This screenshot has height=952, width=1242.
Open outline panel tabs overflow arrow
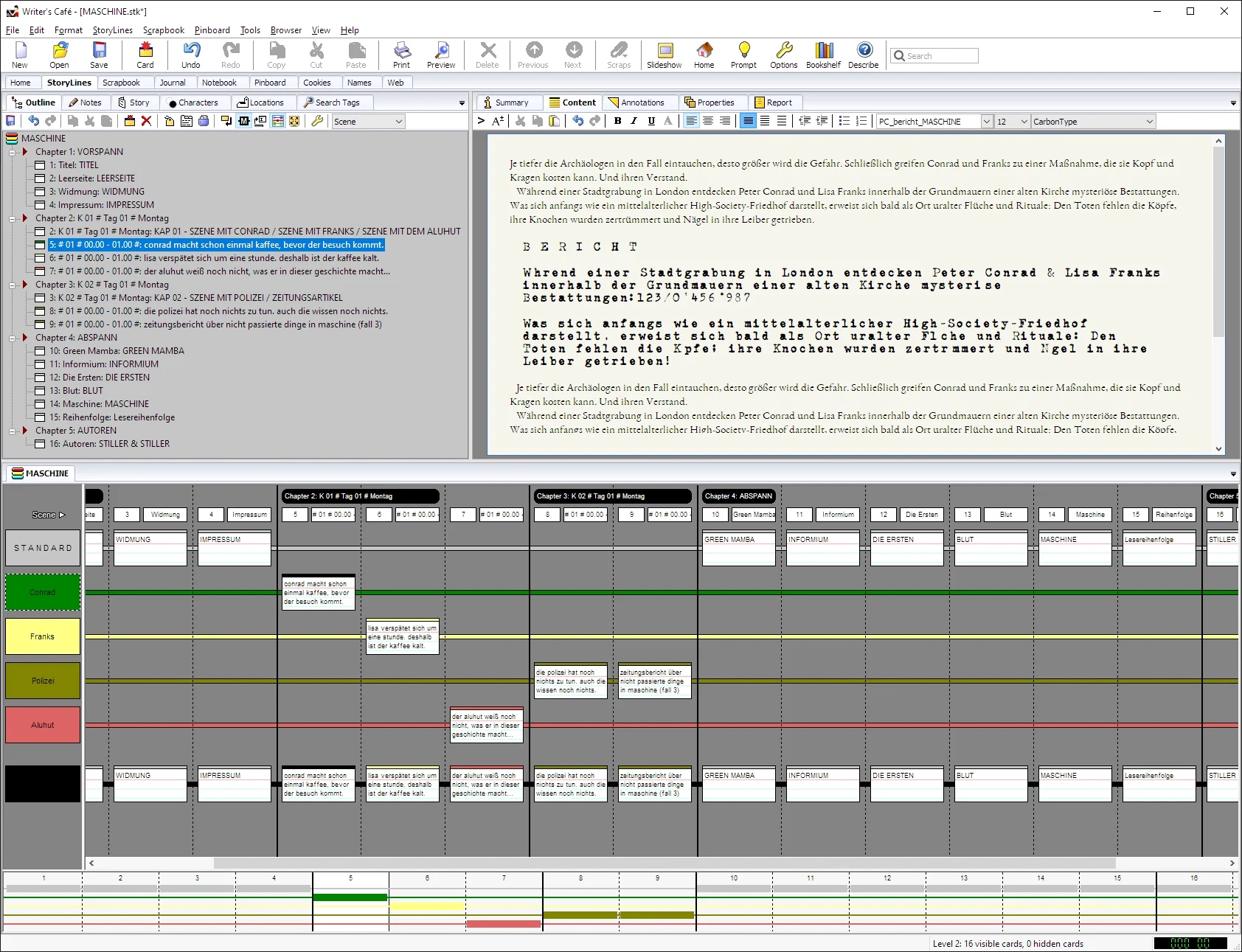[x=462, y=103]
